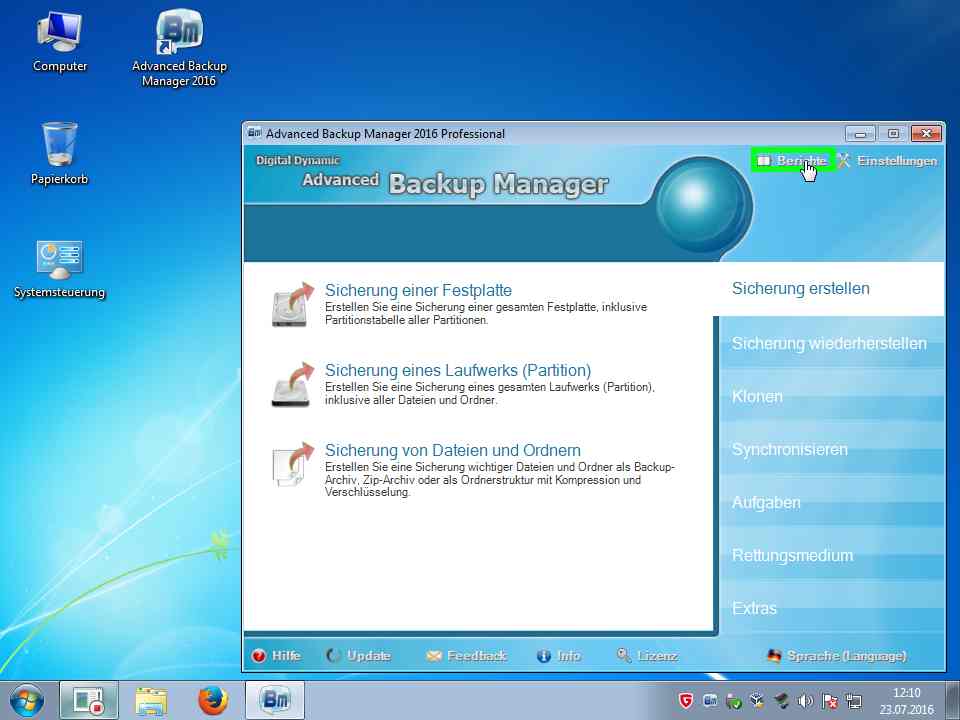Click the screen recorder taskbar icon
This screenshot has width=960, height=720.
(x=89, y=701)
